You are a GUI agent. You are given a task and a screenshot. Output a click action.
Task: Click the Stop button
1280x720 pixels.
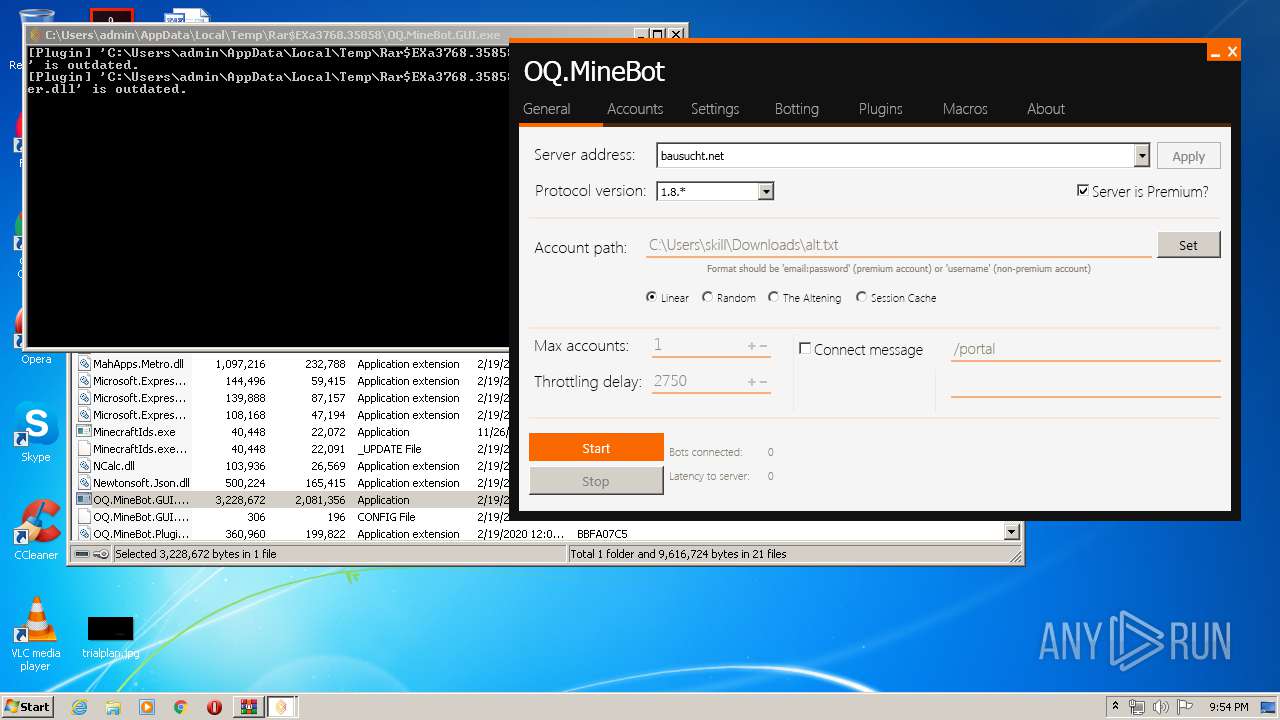click(x=596, y=481)
